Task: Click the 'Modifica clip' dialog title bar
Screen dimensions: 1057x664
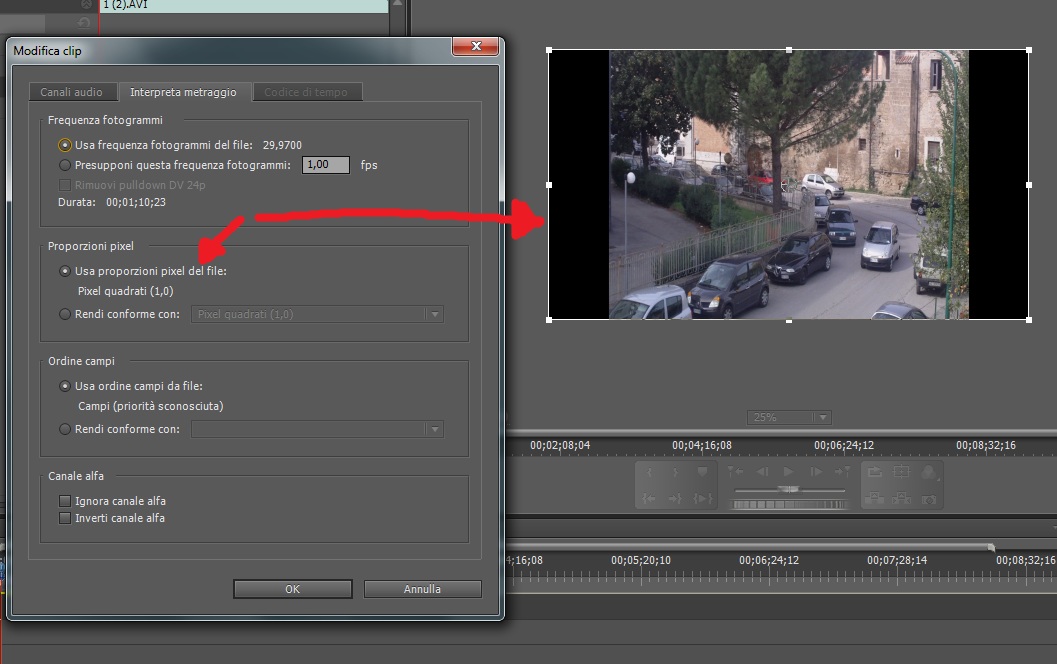Action: [x=229, y=51]
